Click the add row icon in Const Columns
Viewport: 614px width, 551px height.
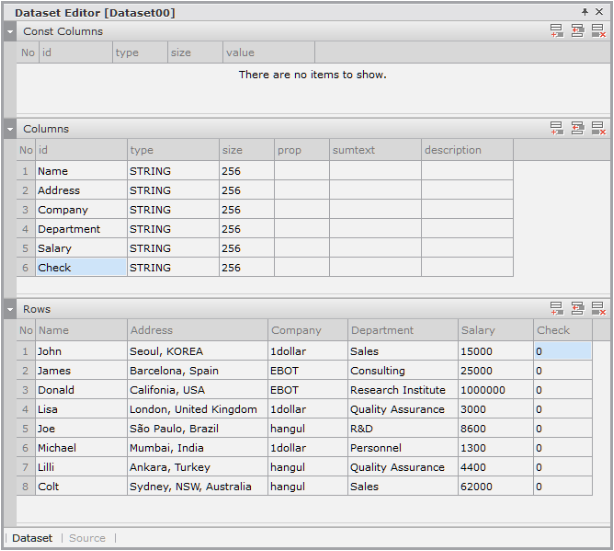(556, 31)
